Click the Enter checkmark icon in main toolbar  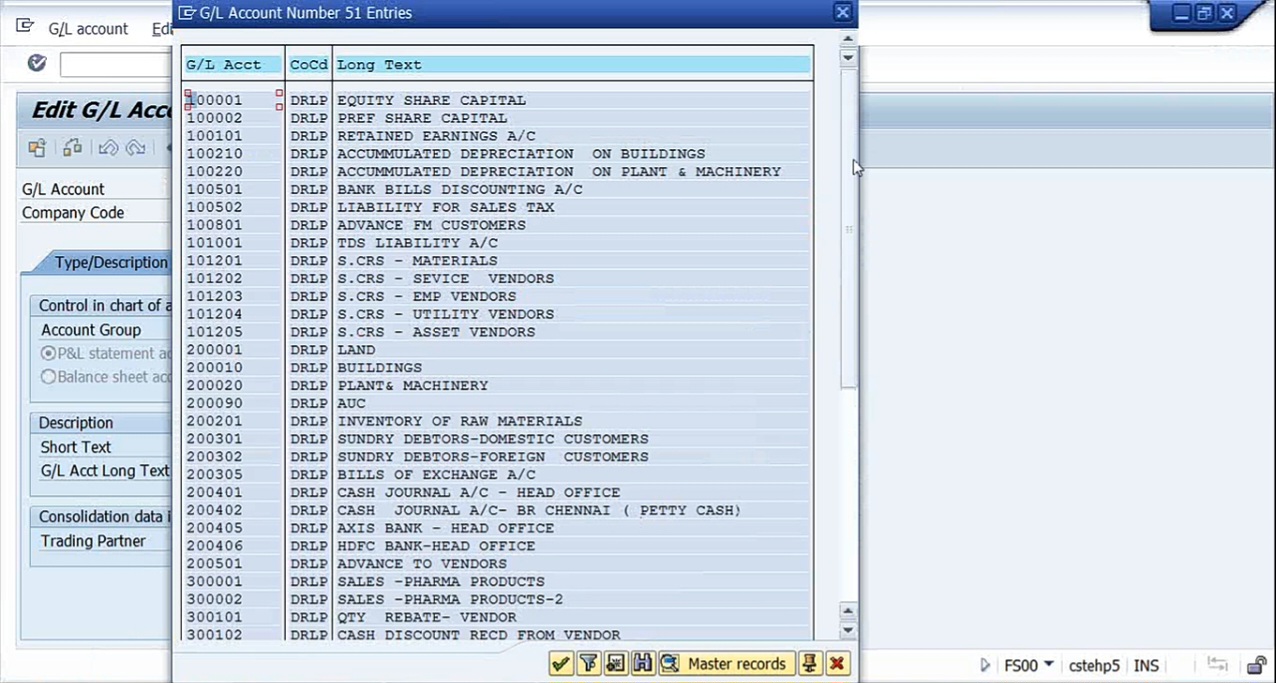coord(37,63)
